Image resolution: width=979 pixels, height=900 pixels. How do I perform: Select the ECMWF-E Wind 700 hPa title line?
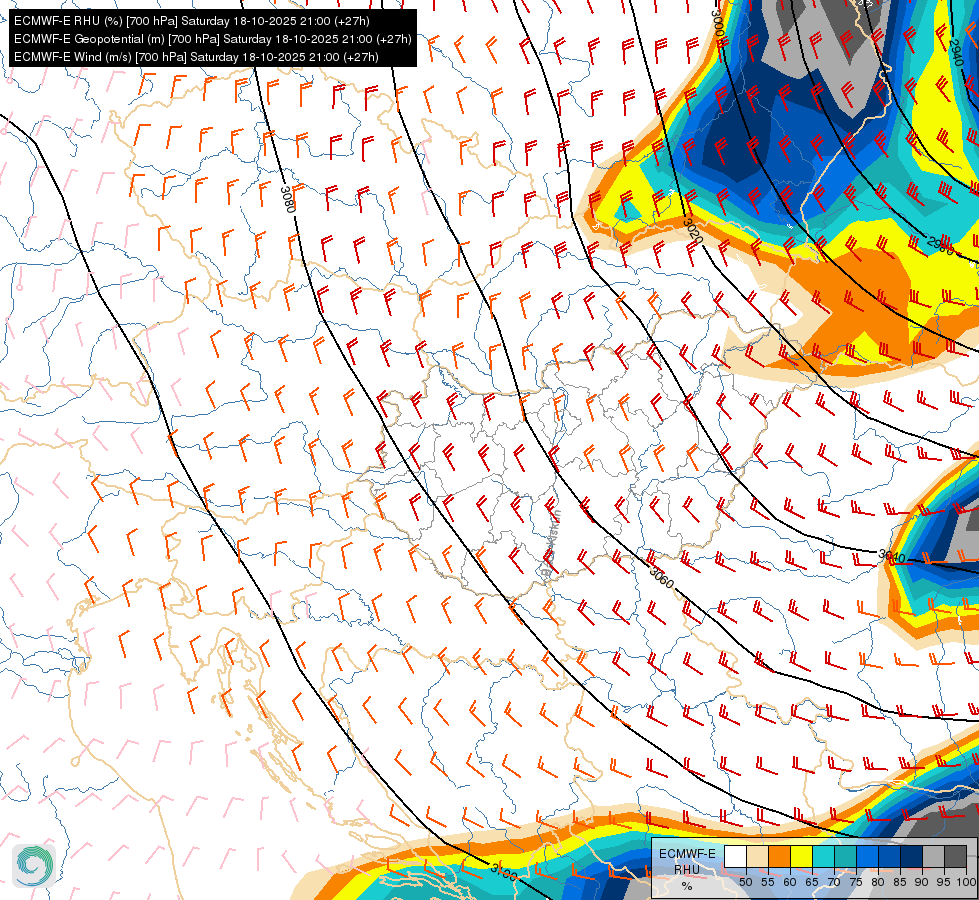point(196,57)
